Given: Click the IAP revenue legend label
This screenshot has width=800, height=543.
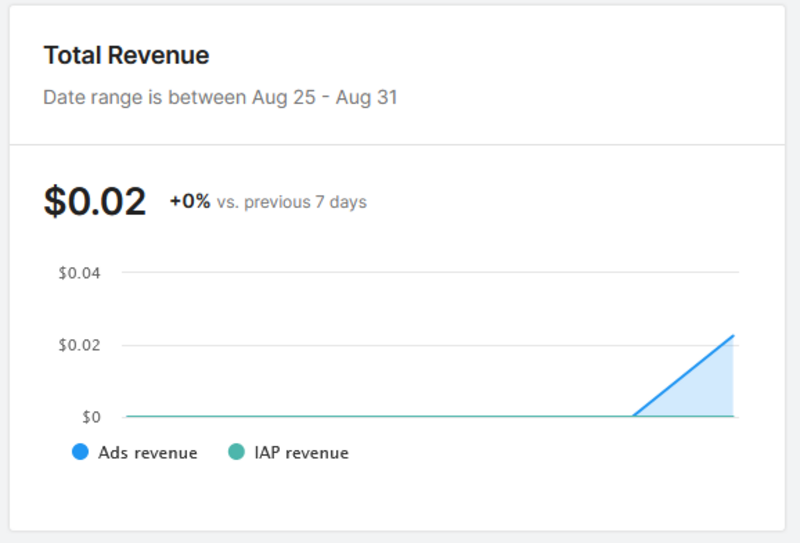Looking at the screenshot, I should click(302, 453).
